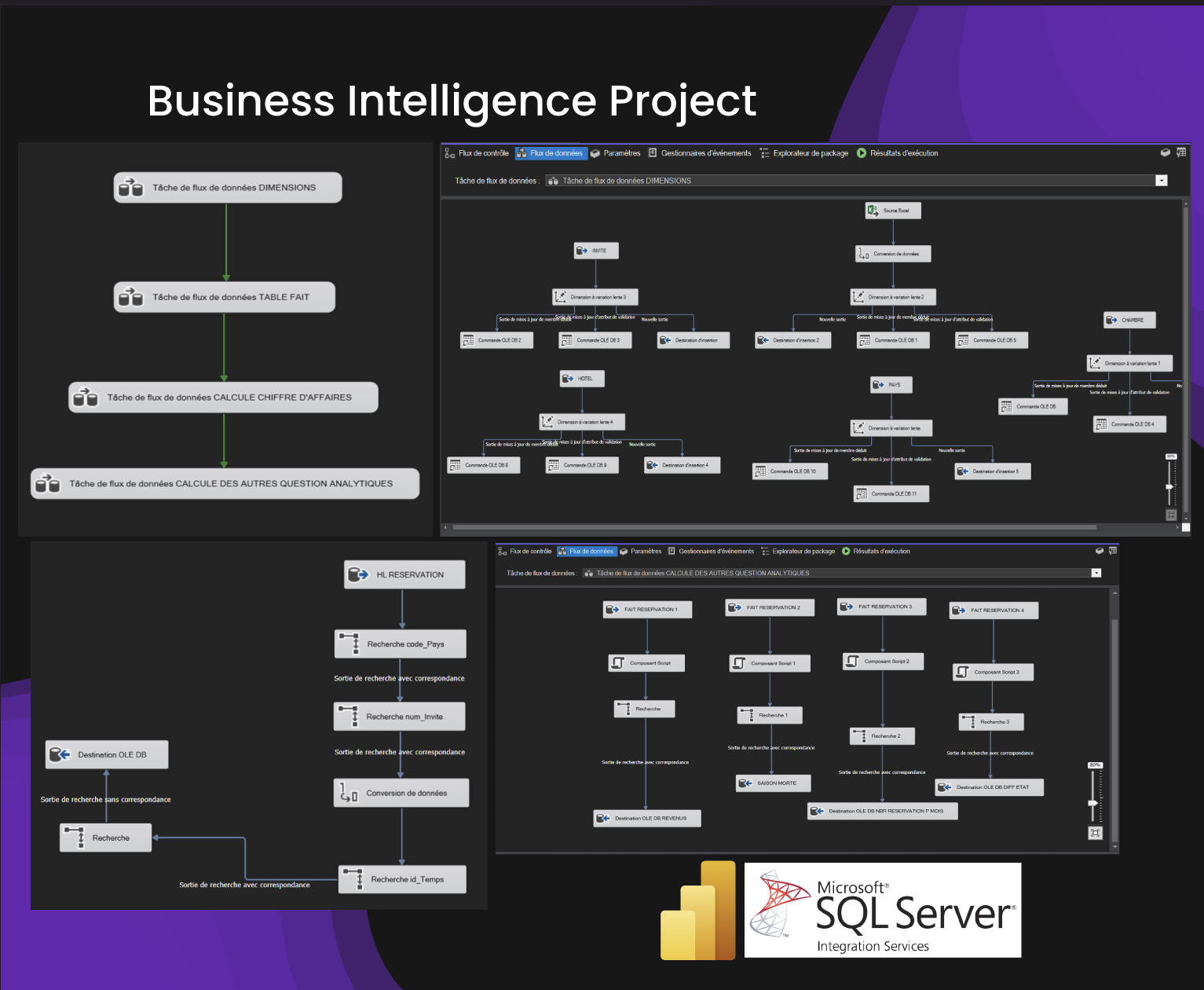Click the Recherche code_Pays lookup icon
1204x990 pixels.
coord(349,643)
